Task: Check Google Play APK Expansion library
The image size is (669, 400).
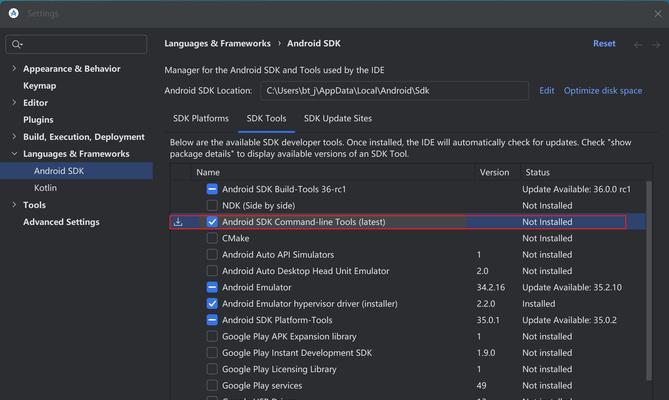Action: coord(212,336)
